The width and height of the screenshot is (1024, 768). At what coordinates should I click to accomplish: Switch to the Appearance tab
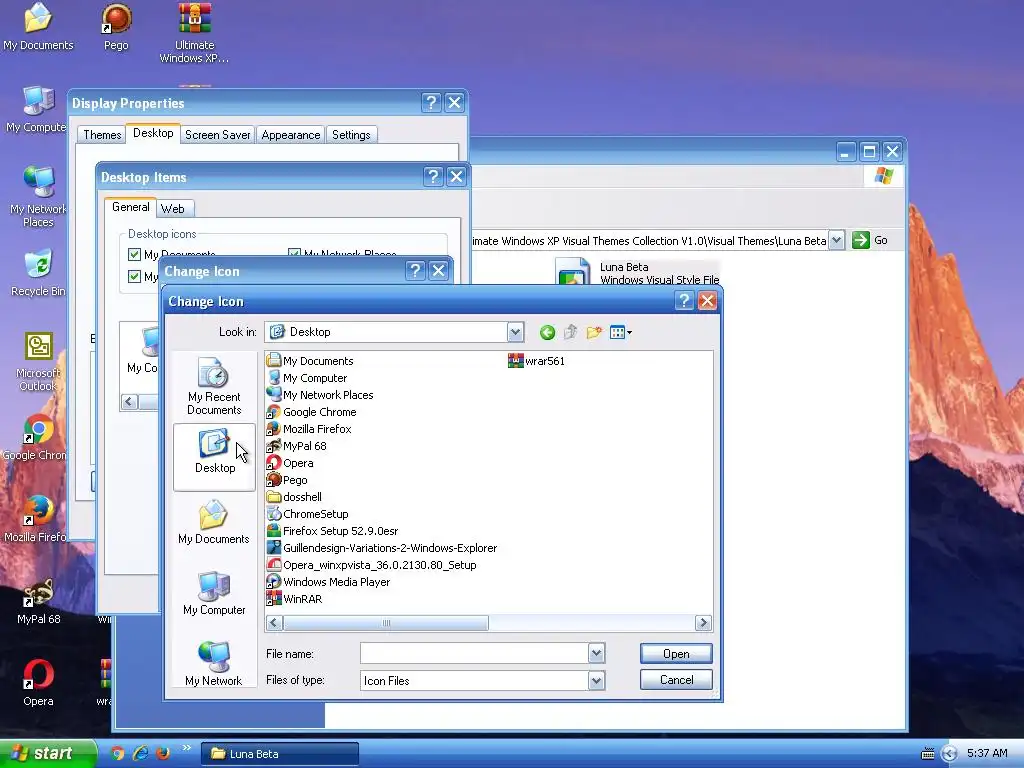291,135
